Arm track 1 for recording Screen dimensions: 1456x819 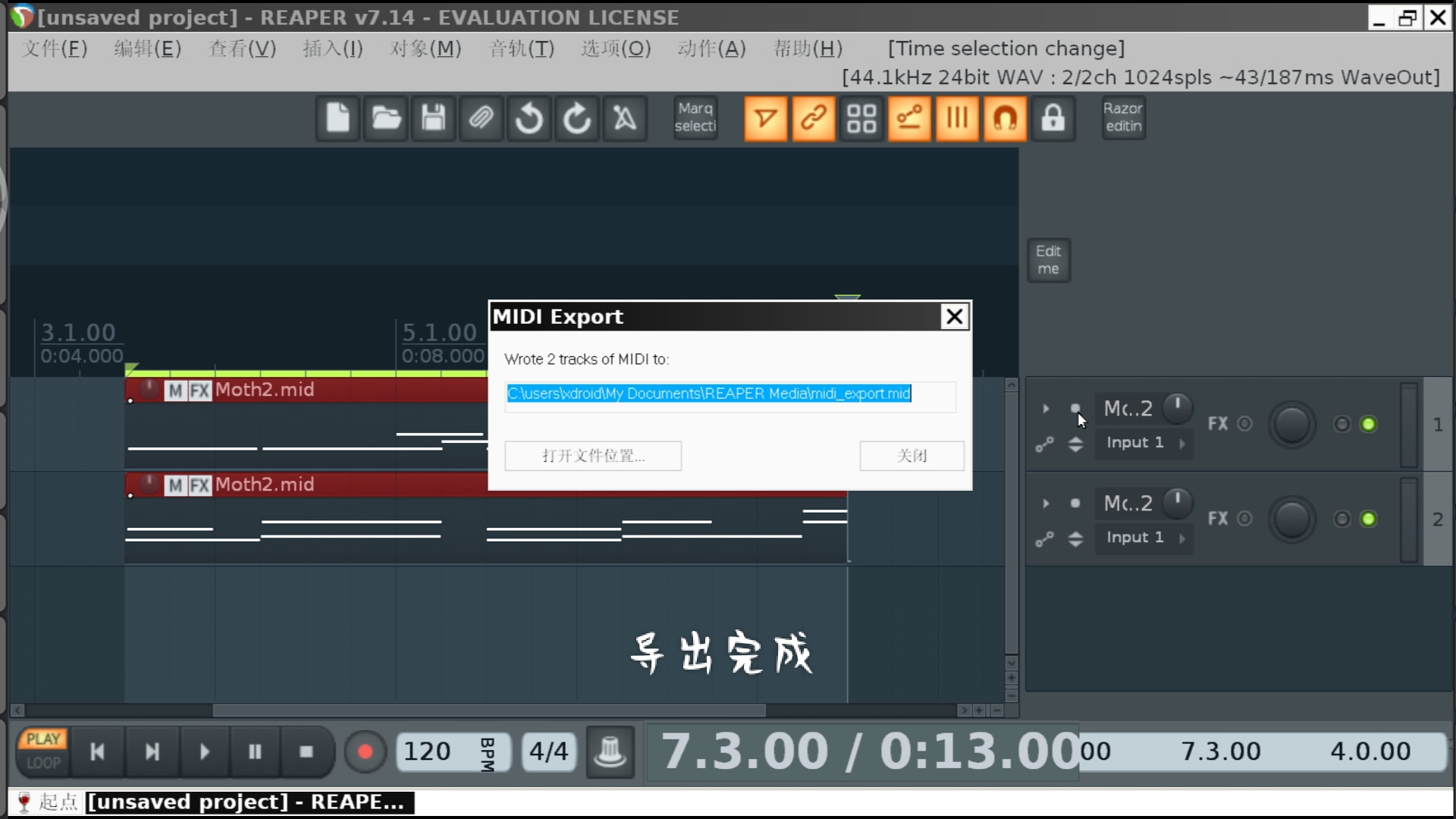1075,409
